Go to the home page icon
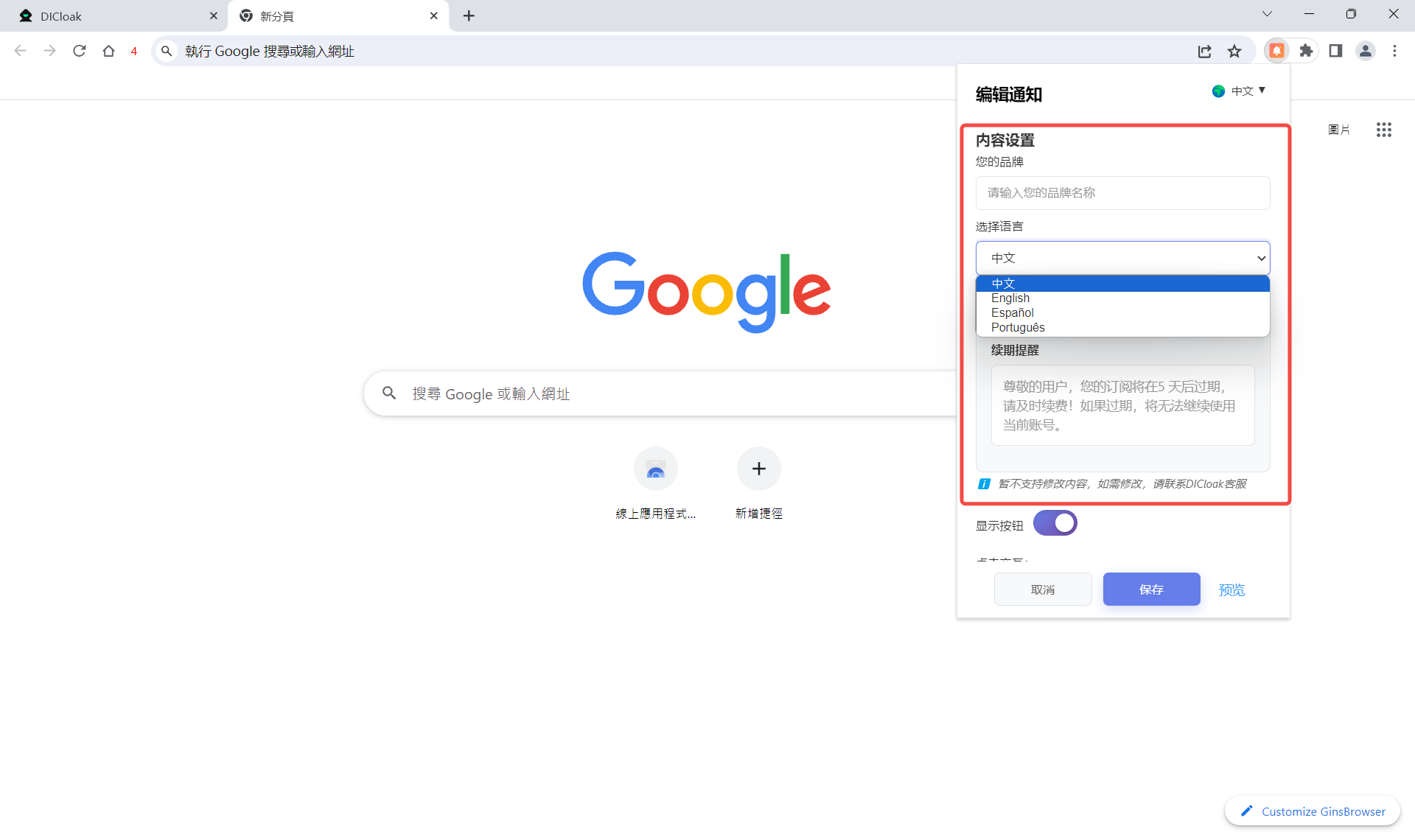Viewport: 1415px width, 840px height. 108,51
